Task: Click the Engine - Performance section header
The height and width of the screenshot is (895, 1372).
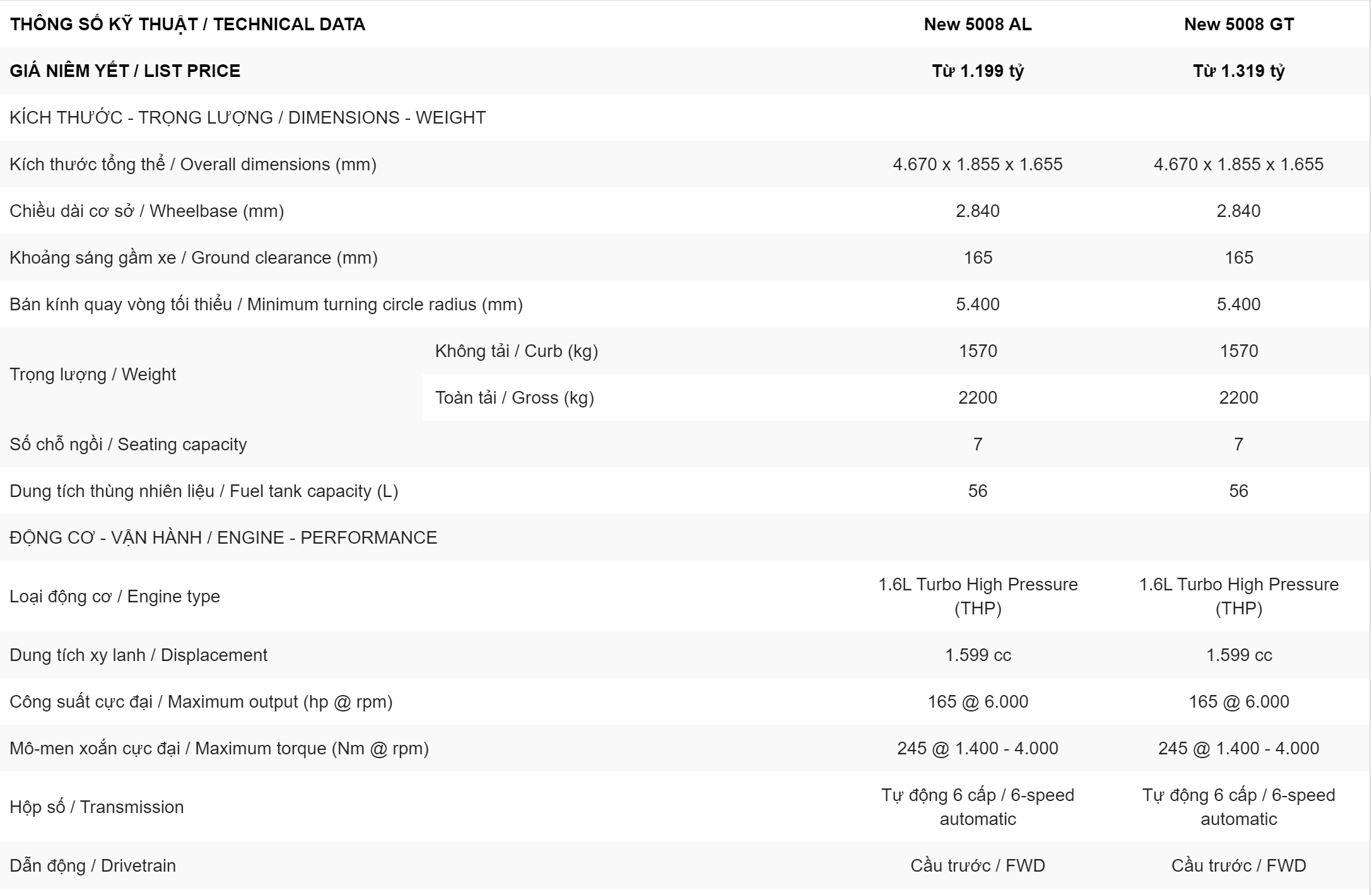Action: [223, 537]
